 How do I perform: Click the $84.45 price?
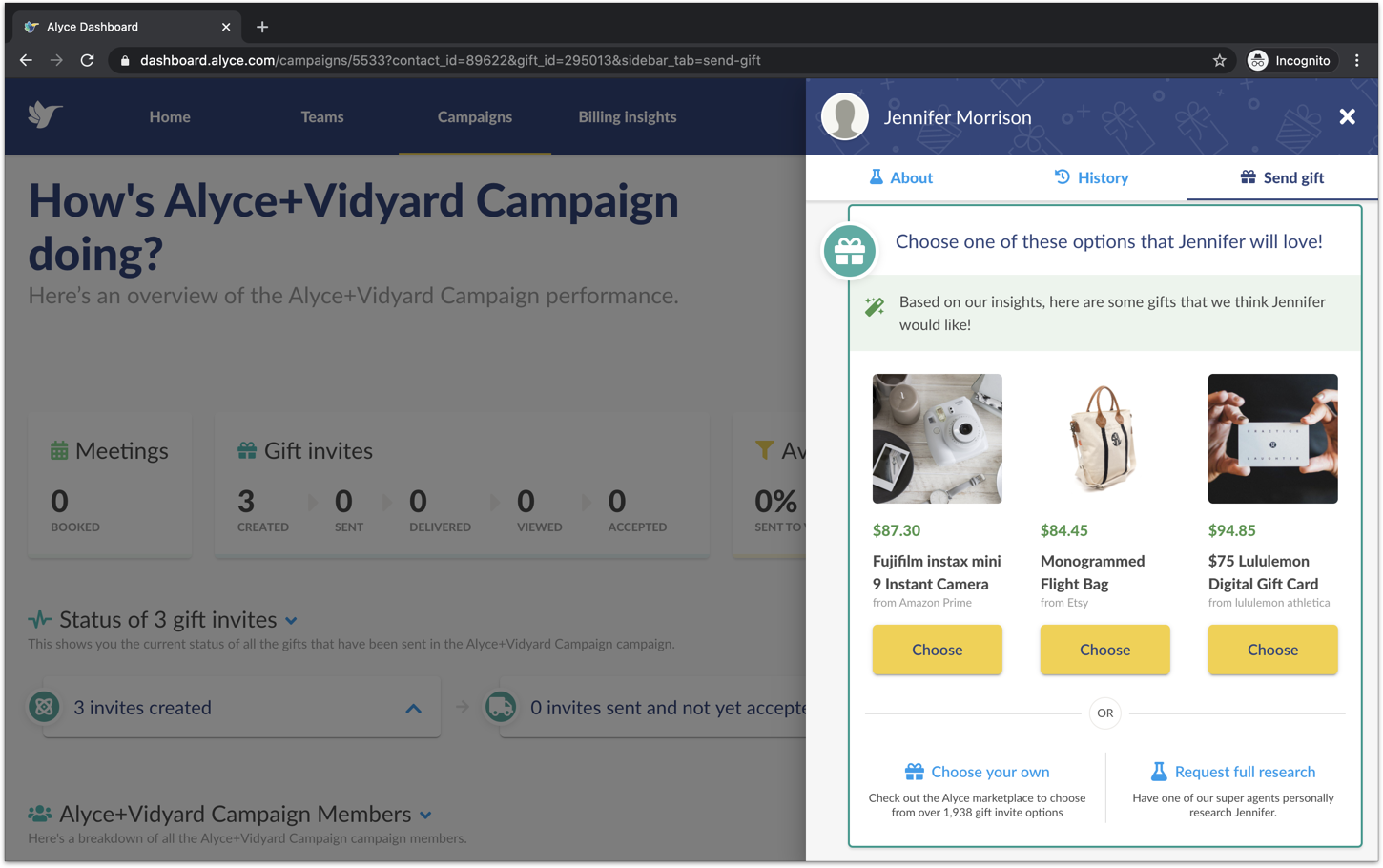click(1064, 530)
